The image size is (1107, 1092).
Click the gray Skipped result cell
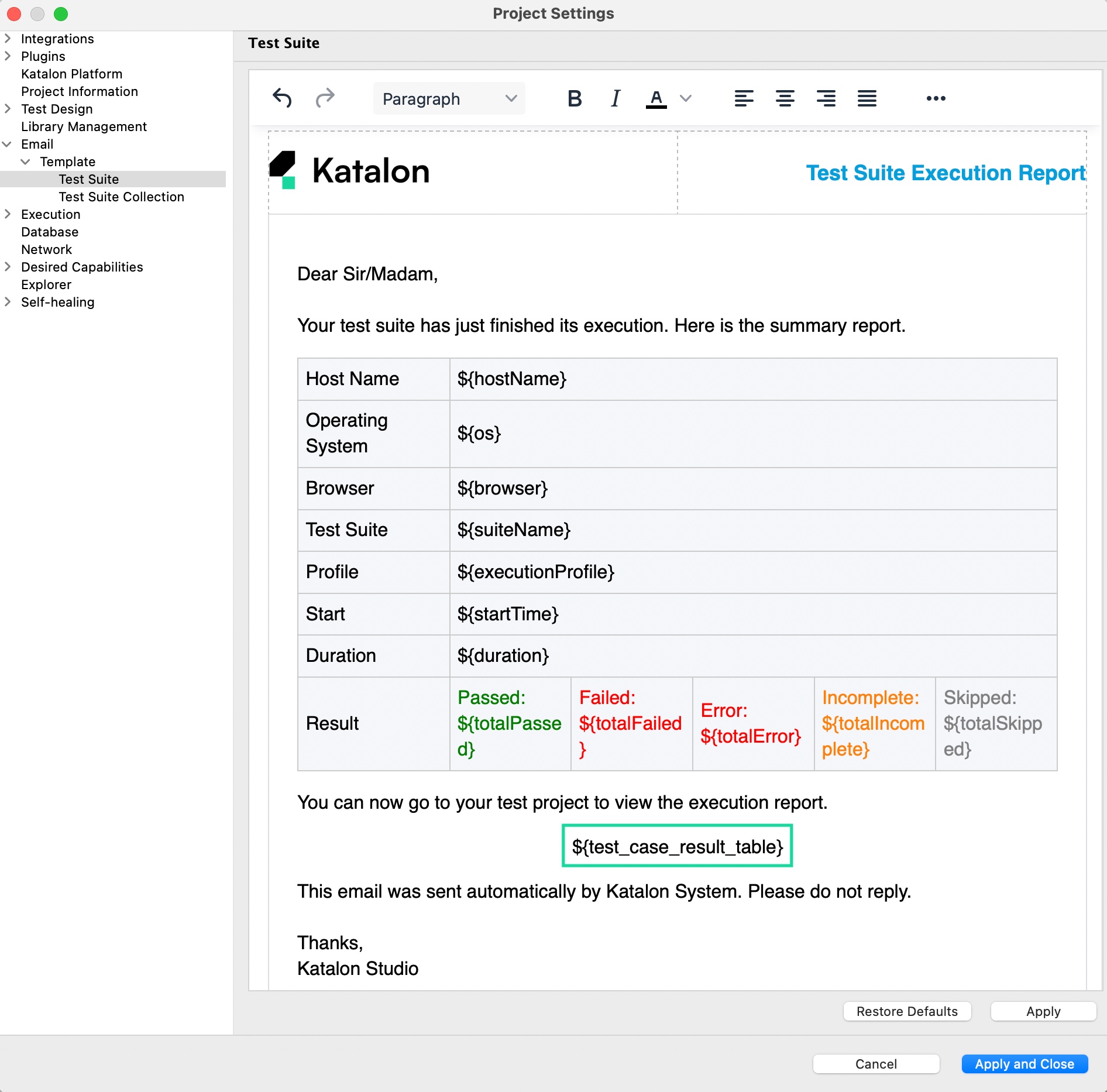pyautogui.click(x=996, y=724)
